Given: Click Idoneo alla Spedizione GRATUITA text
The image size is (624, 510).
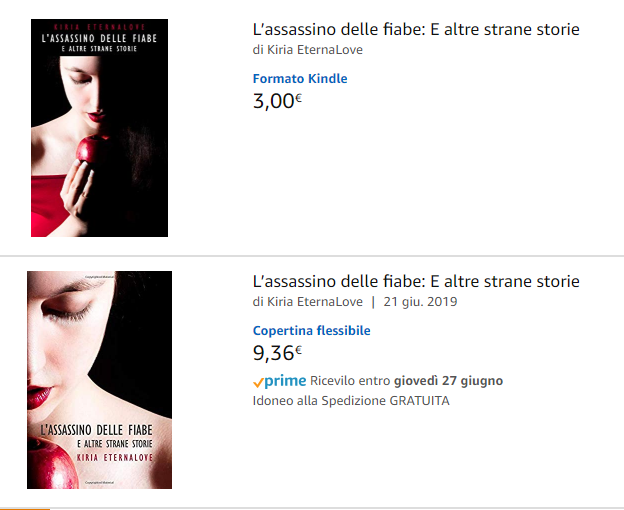Looking at the screenshot, I should pyautogui.click(x=351, y=401).
